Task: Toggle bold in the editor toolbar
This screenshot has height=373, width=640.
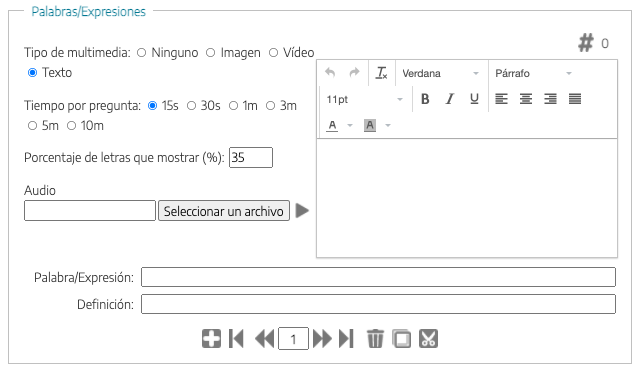Action: click(425, 99)
